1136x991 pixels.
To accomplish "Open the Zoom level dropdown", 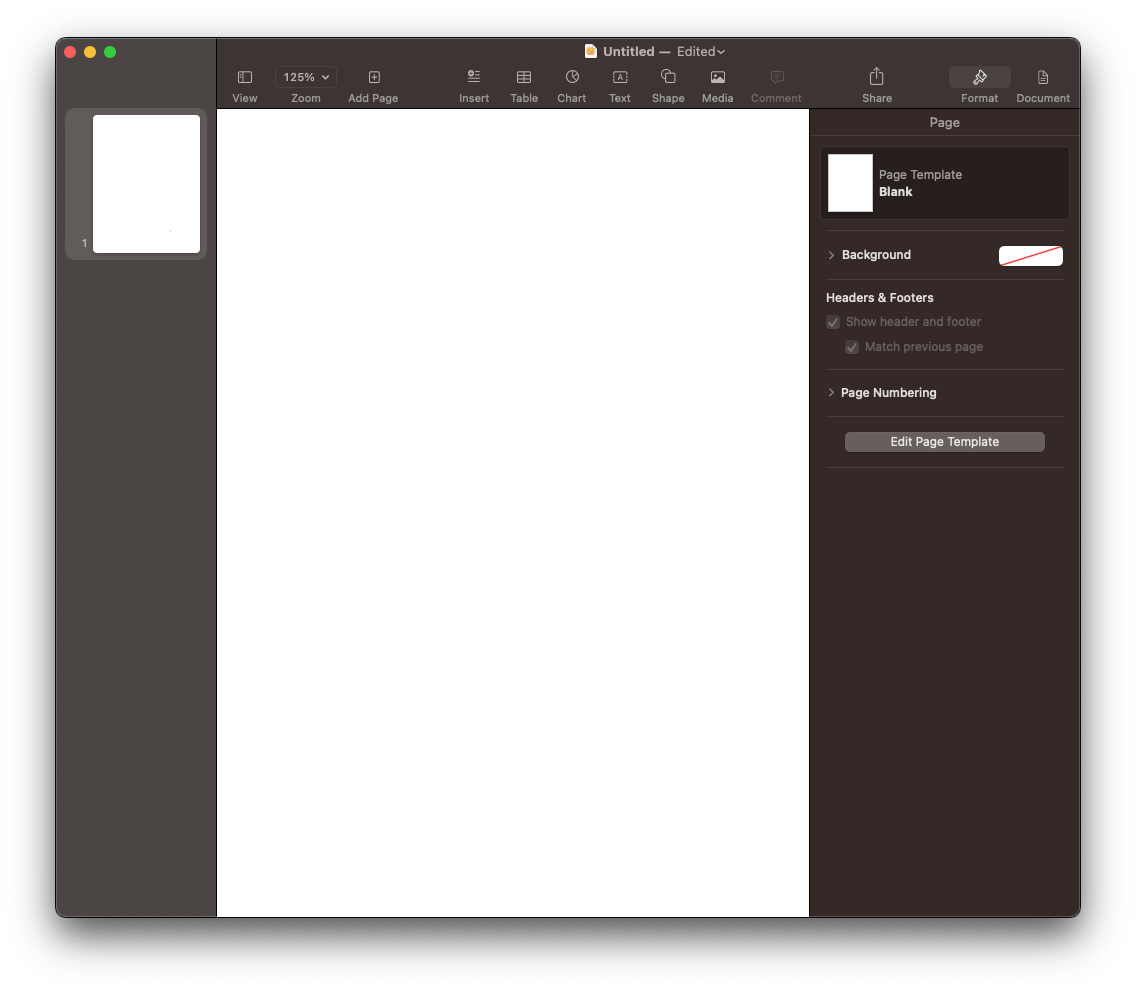I will [x=305, y=77].
